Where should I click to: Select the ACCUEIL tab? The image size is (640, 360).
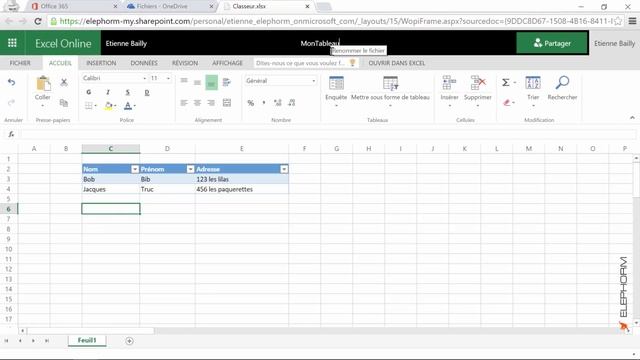tap(60, 63)
